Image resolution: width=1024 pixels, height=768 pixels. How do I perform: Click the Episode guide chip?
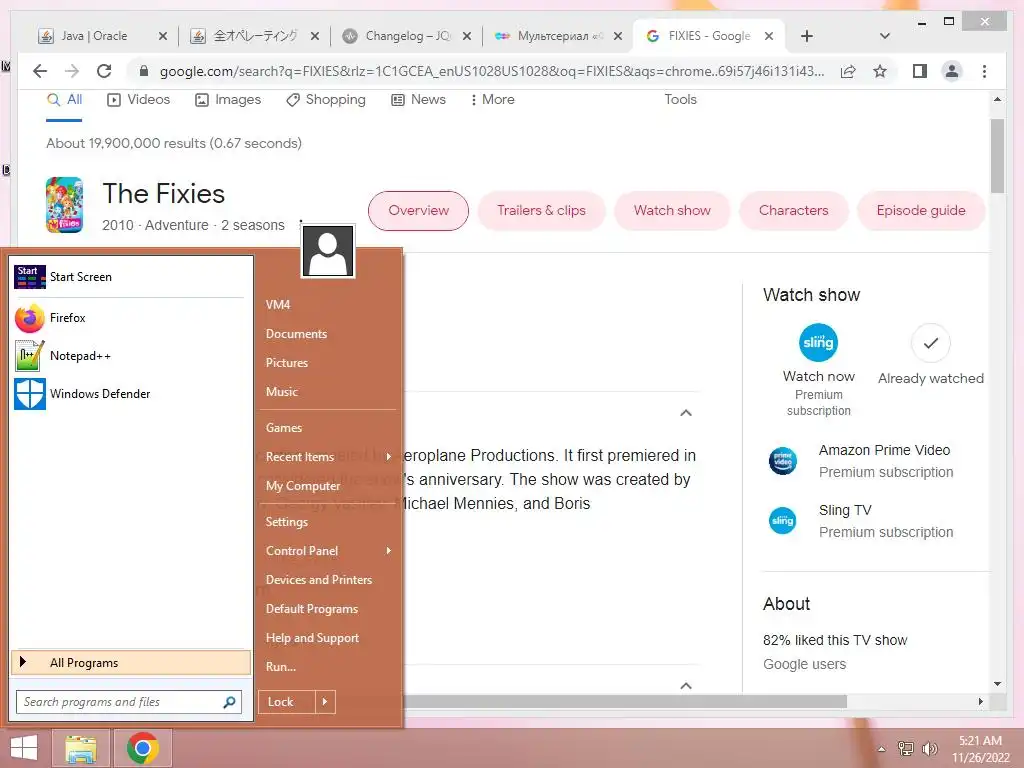(921, 210)
